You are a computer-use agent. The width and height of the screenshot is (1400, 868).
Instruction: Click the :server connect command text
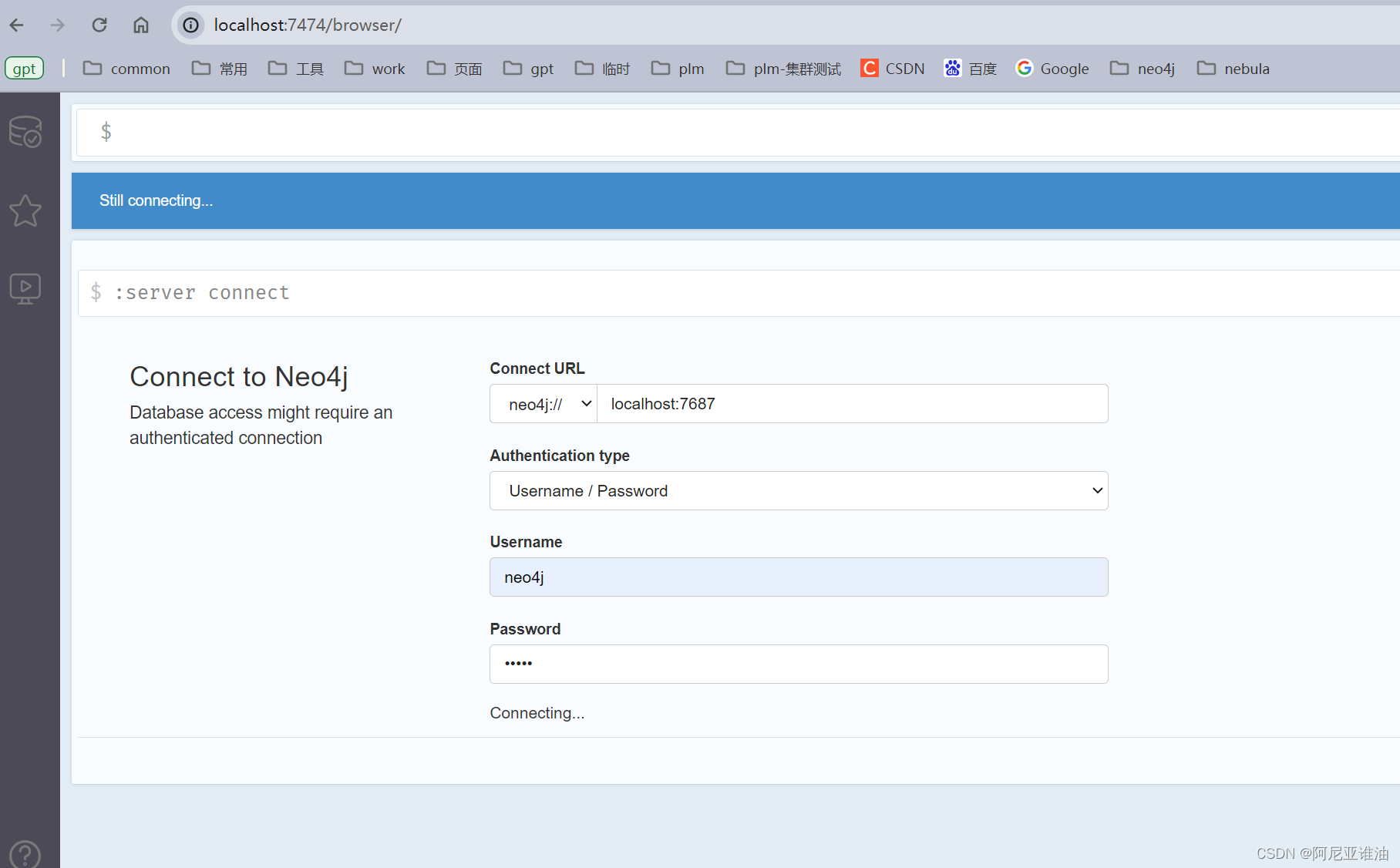[x=202, y=293]
